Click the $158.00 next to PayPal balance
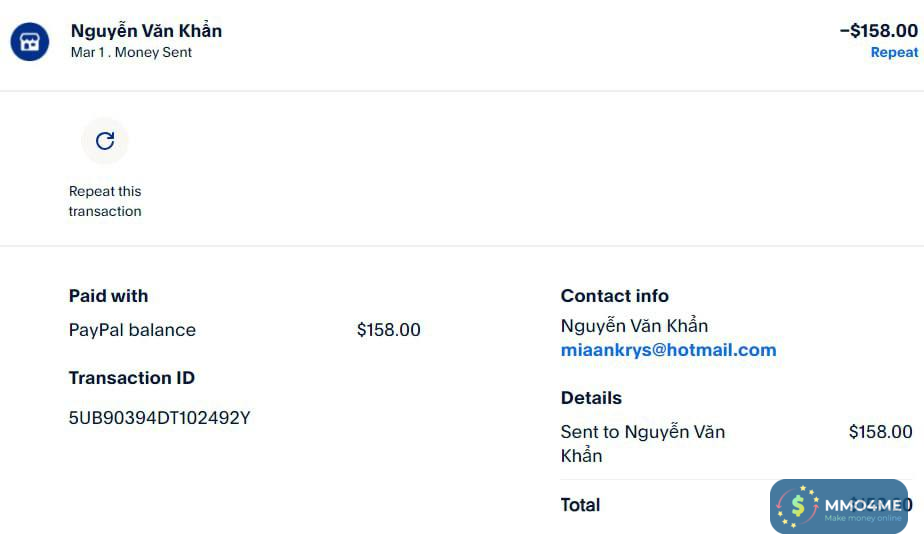 [388, 330]
